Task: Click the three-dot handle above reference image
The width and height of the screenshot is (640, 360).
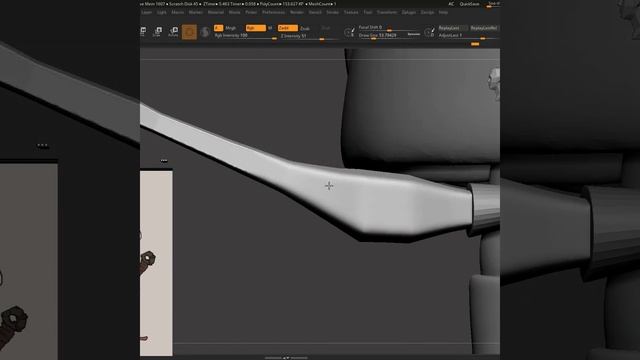Action: (164, 160)
